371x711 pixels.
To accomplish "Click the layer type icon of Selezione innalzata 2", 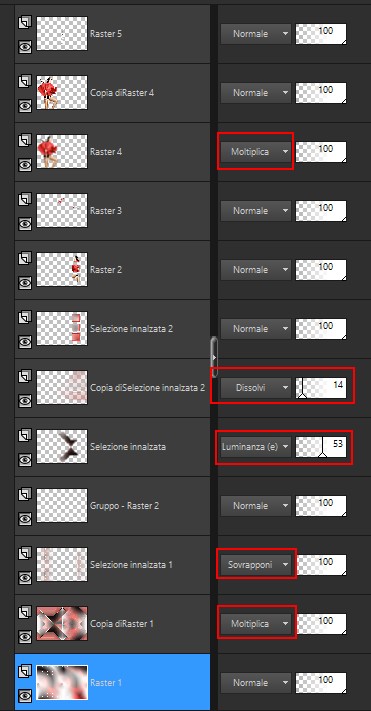I will click(x=25, y=317).
